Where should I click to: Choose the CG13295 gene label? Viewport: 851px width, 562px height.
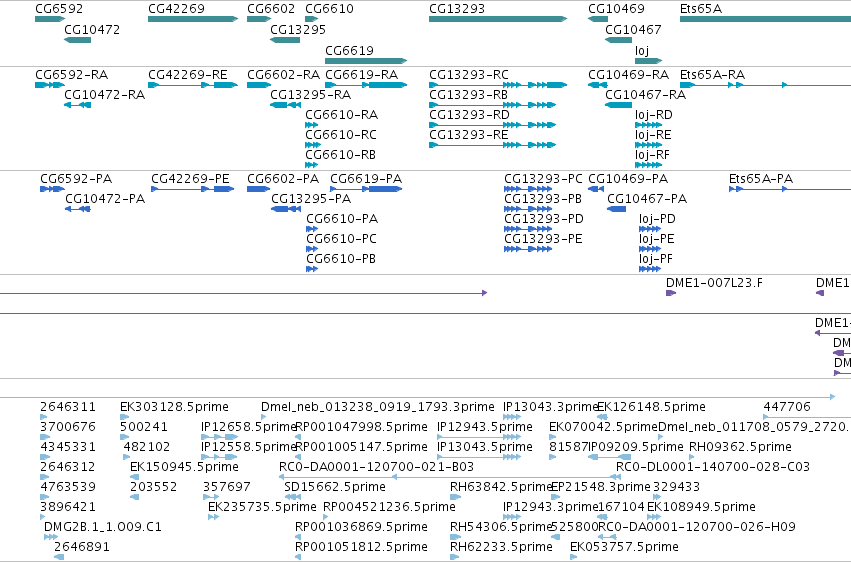298,30
